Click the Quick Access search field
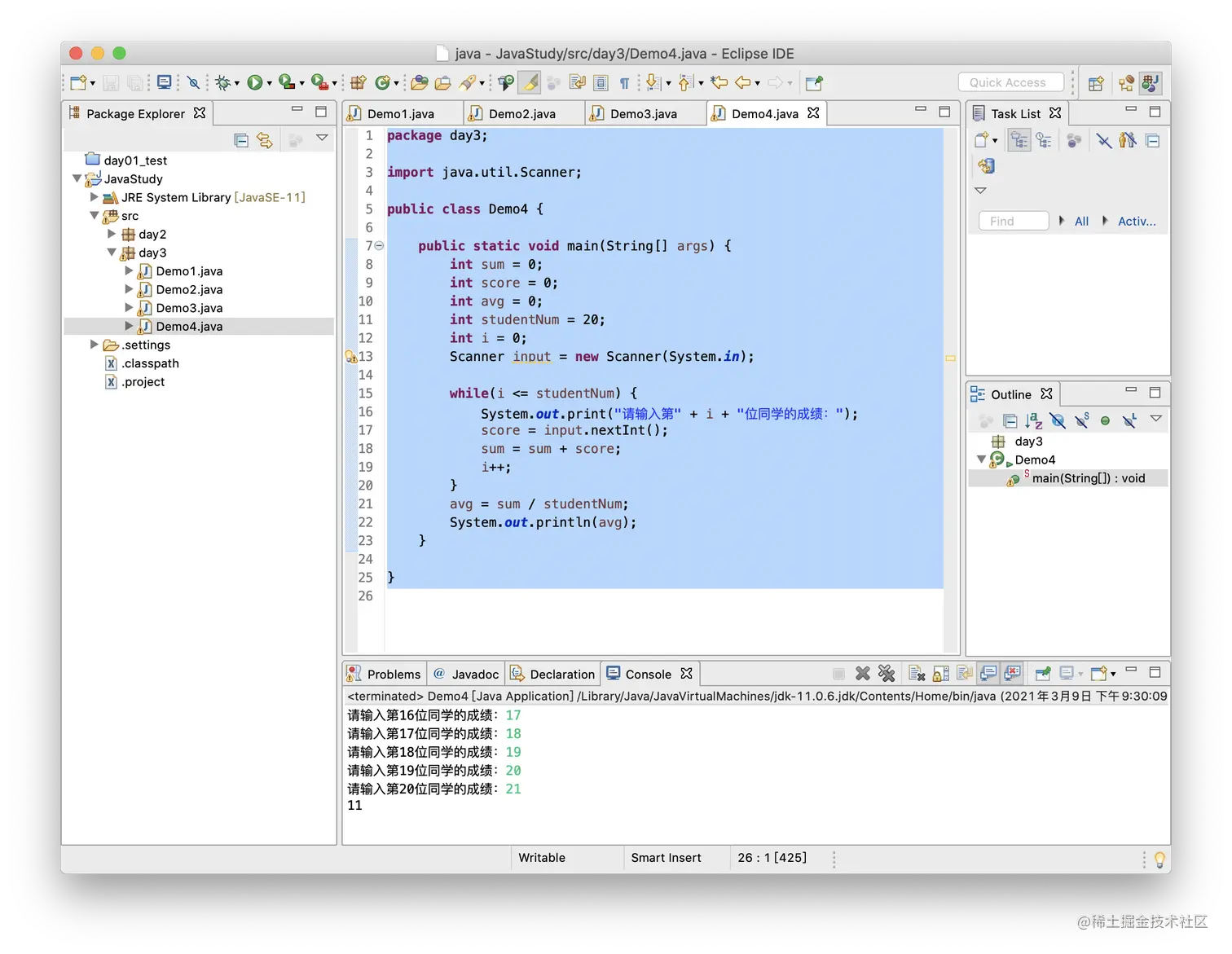This screenshot has width=1232, height=954. pyautogui.click(x=1010, y=82)
